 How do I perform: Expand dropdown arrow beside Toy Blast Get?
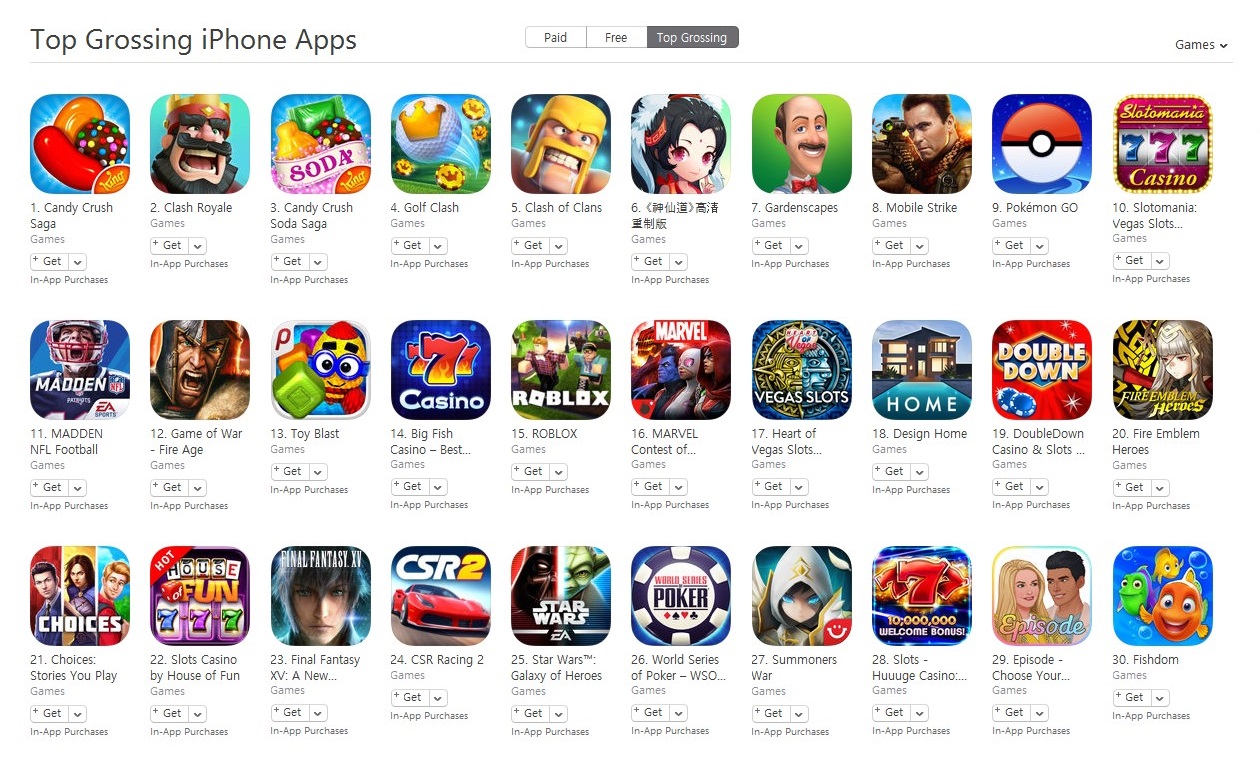coord(317,472)
